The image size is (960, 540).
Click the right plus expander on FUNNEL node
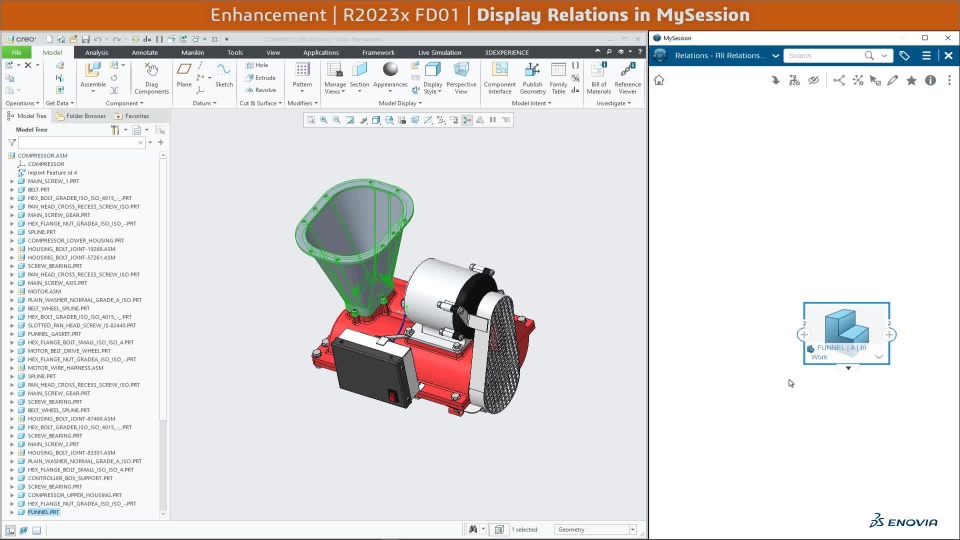(890, 335)
